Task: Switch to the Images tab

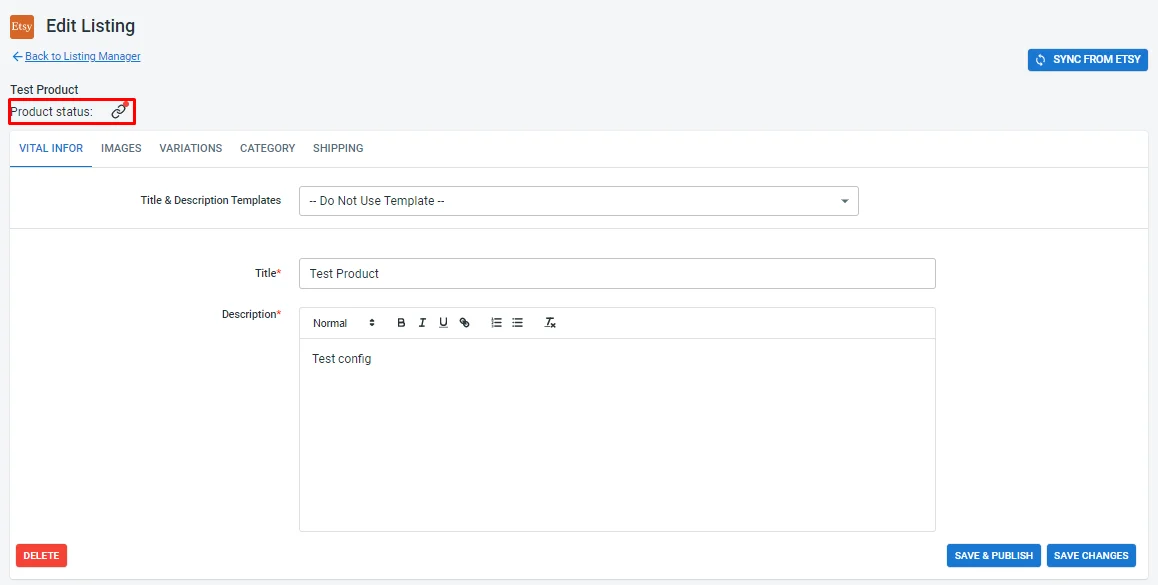Action: (x=121, y=148)
